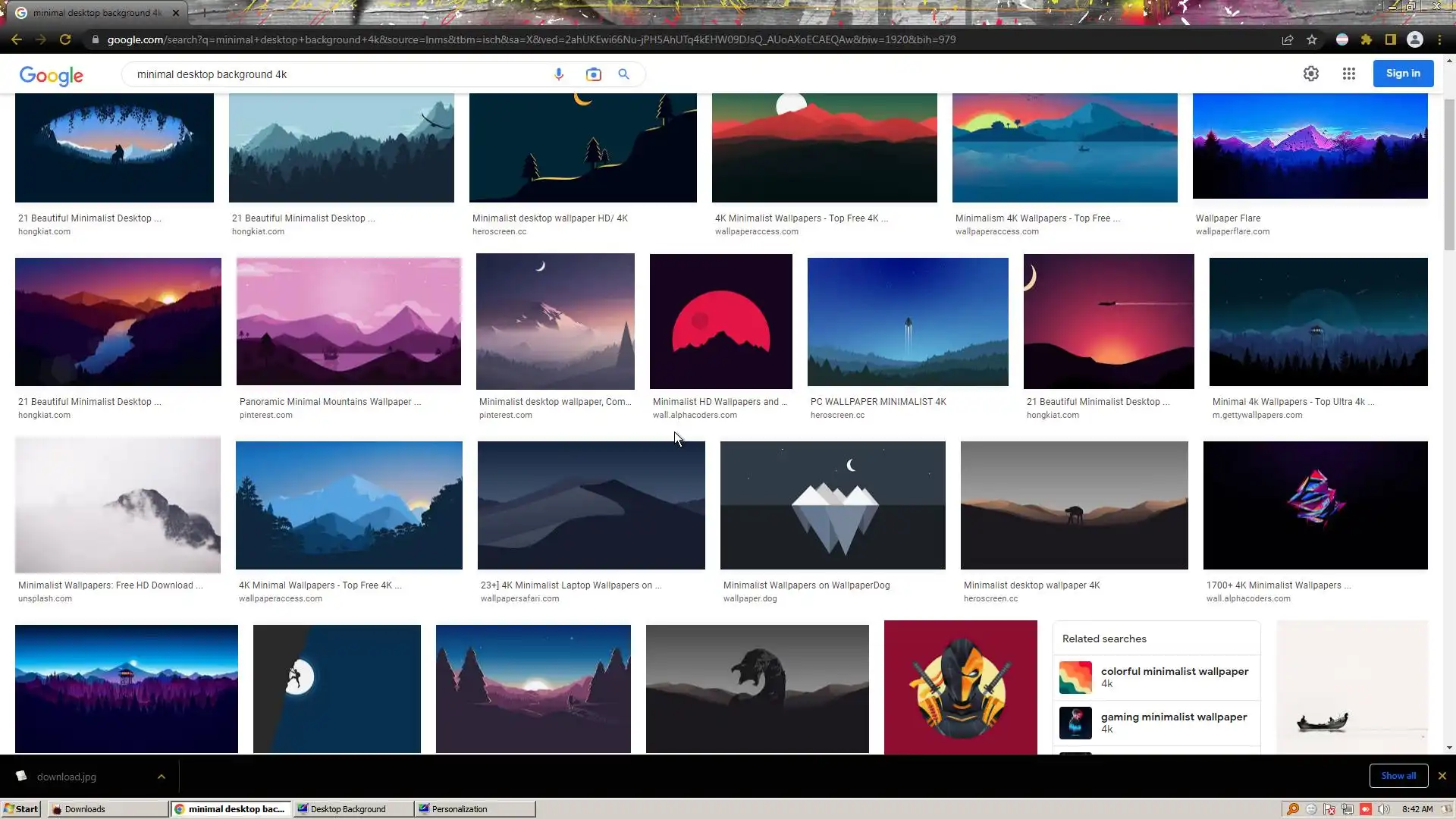Viewport: 1456px width, 819px height.
Task: Open Google quick settings gear icon
Action: [1311, 74]
